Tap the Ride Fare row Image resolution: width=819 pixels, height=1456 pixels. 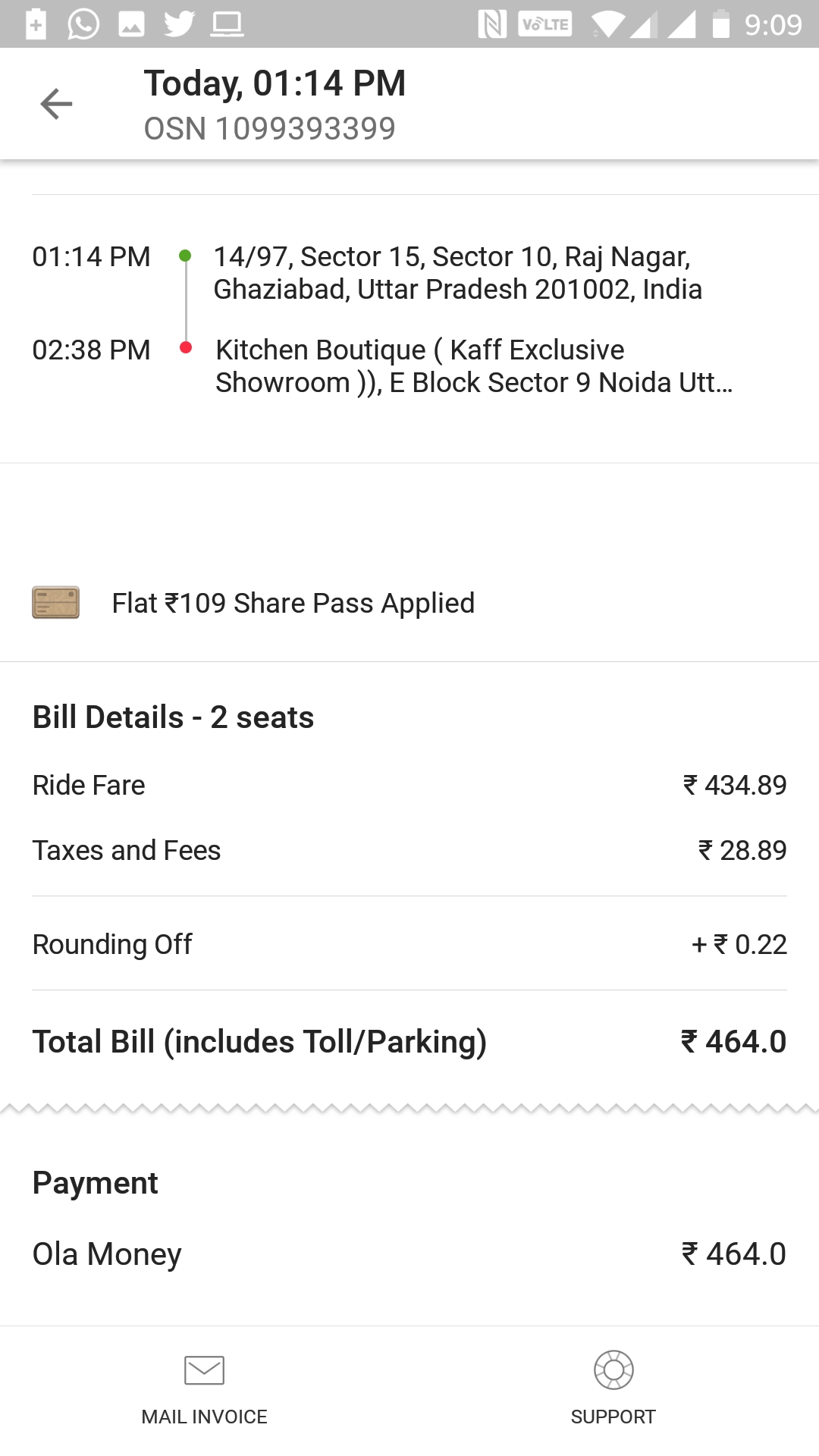[409, 786]
